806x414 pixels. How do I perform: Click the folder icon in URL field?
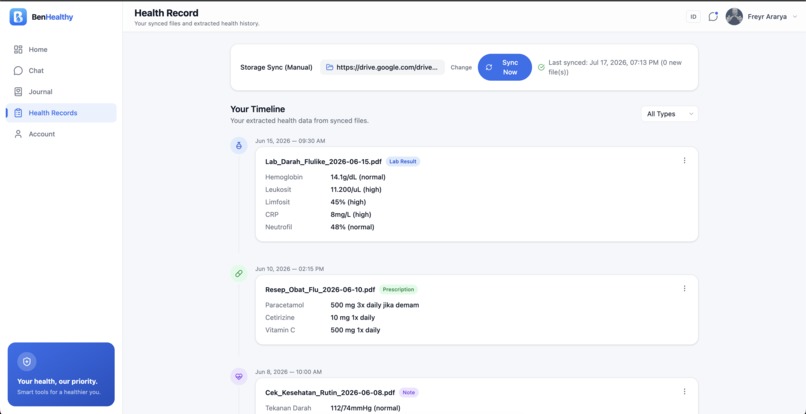click(x=329, y=67)
